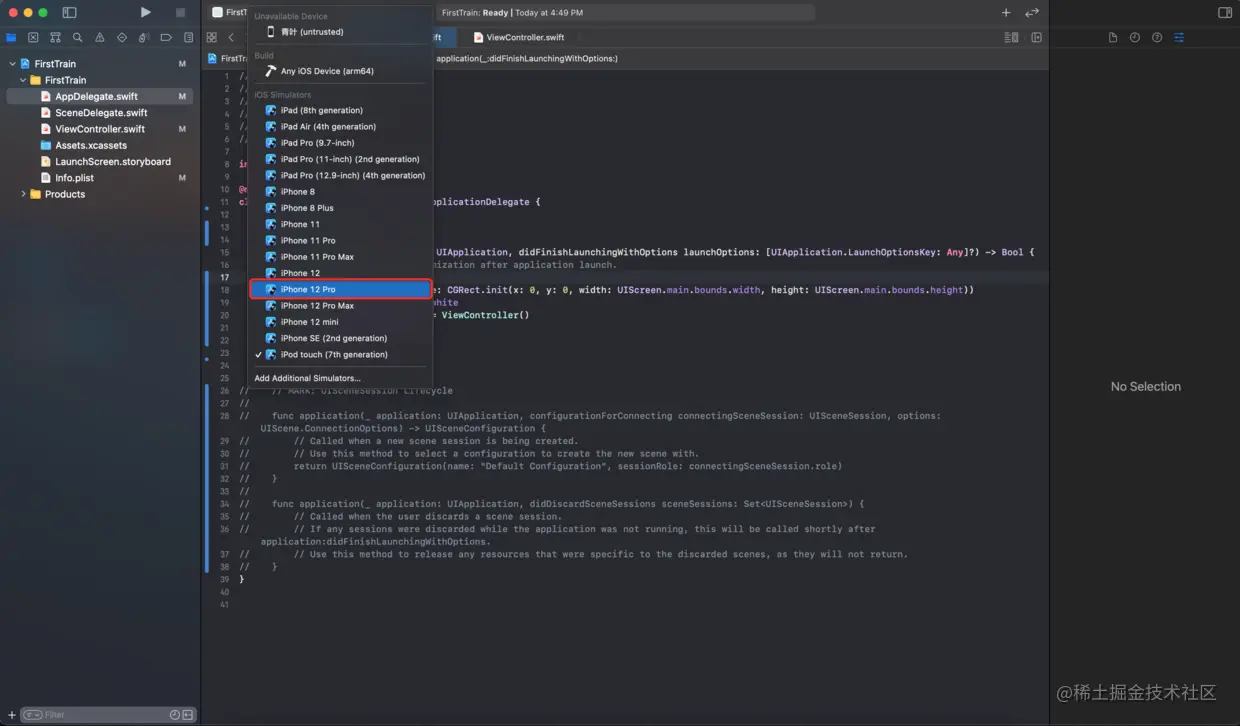Show the Attributes inspector
This screenshot has height=726, width=1240.
click(x=1179, y=37)
